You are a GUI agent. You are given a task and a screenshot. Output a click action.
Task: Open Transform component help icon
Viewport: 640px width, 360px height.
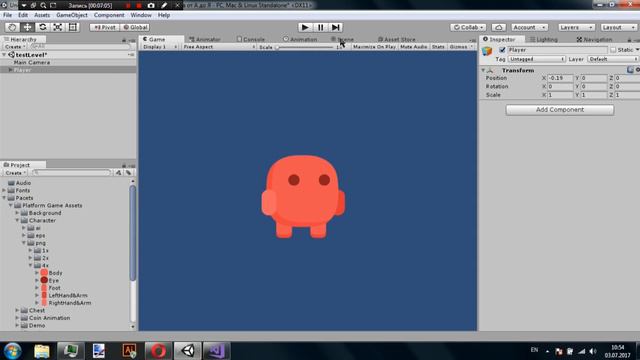pyautogui.click(x=630, y=70)
